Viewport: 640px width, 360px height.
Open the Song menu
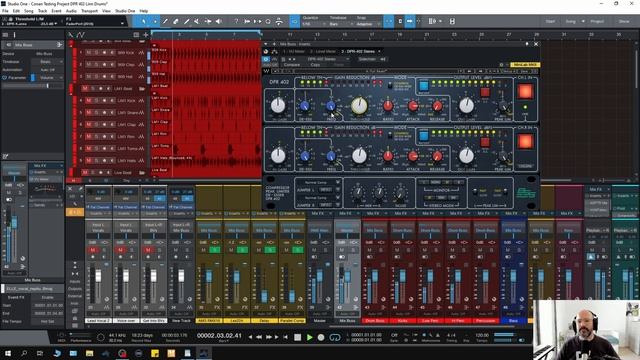click(x=29, y=11)
